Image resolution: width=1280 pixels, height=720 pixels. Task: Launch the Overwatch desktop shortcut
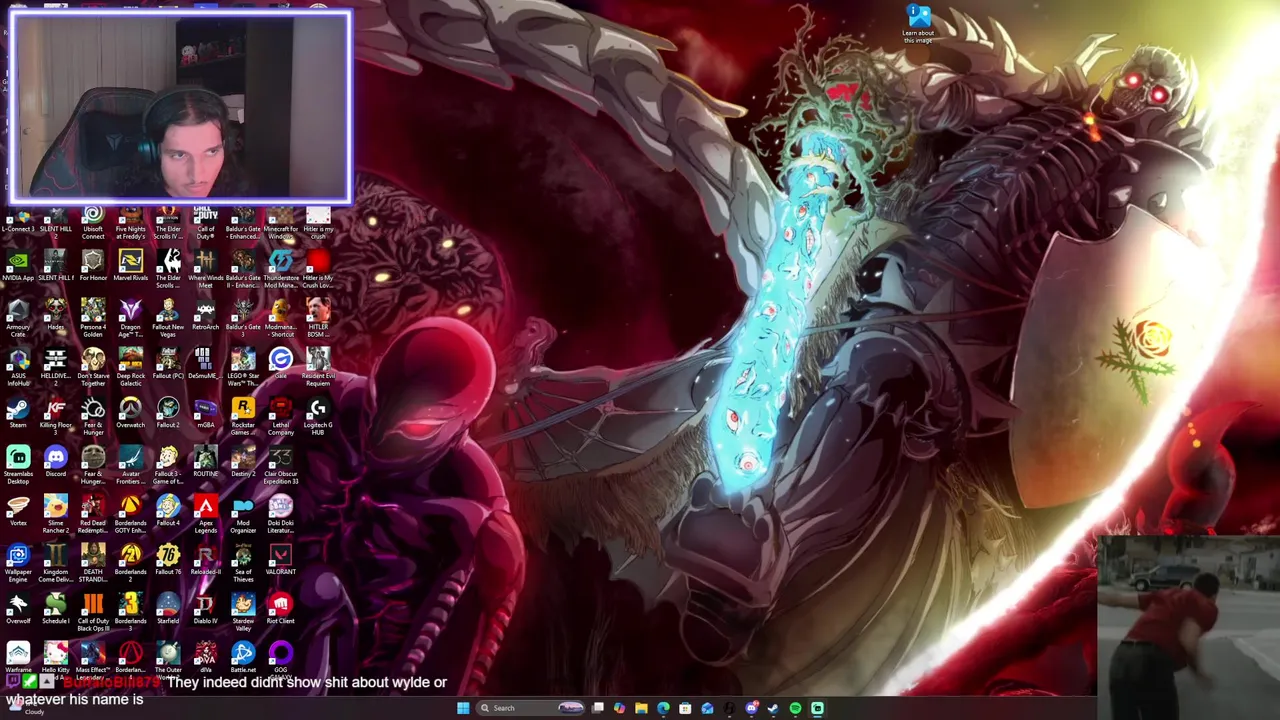(x=130, y=414)
